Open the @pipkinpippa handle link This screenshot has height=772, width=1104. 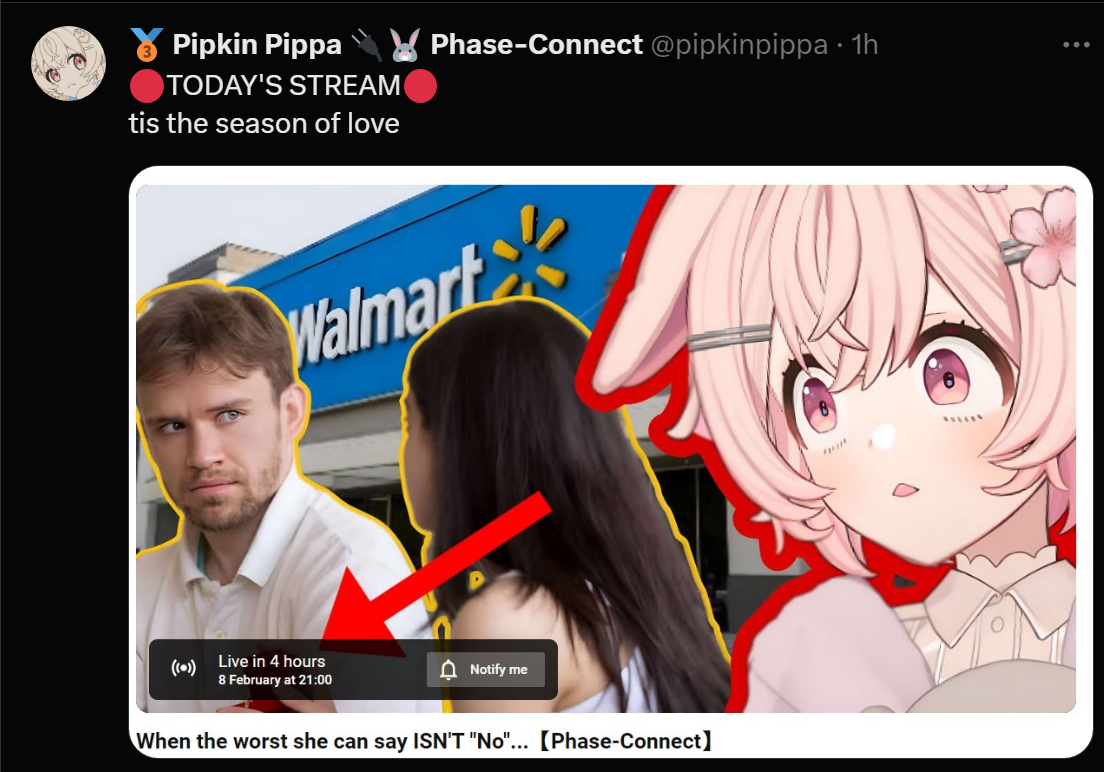pos(739,45)
